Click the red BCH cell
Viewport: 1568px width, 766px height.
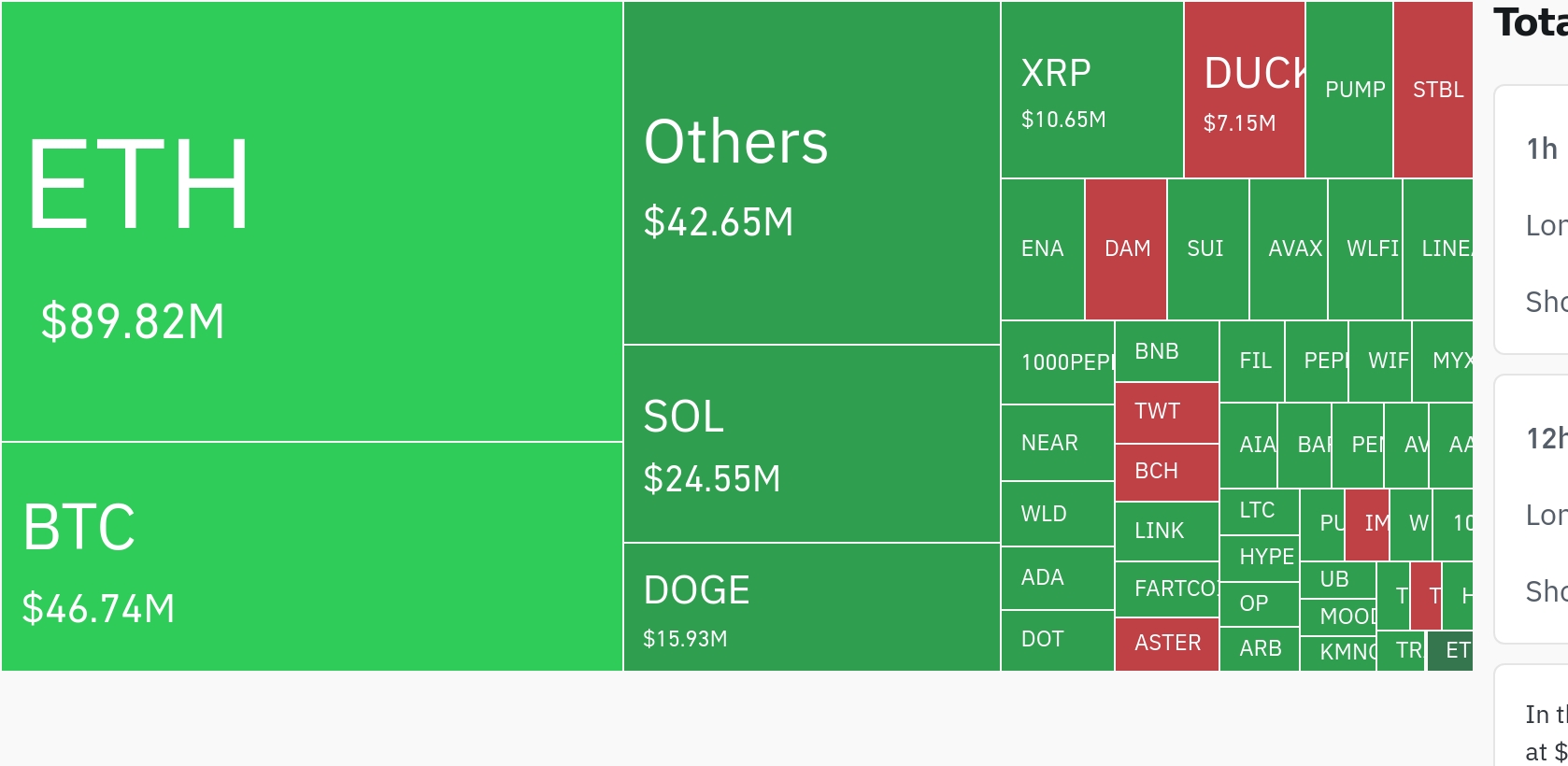tap(1166, 472)
